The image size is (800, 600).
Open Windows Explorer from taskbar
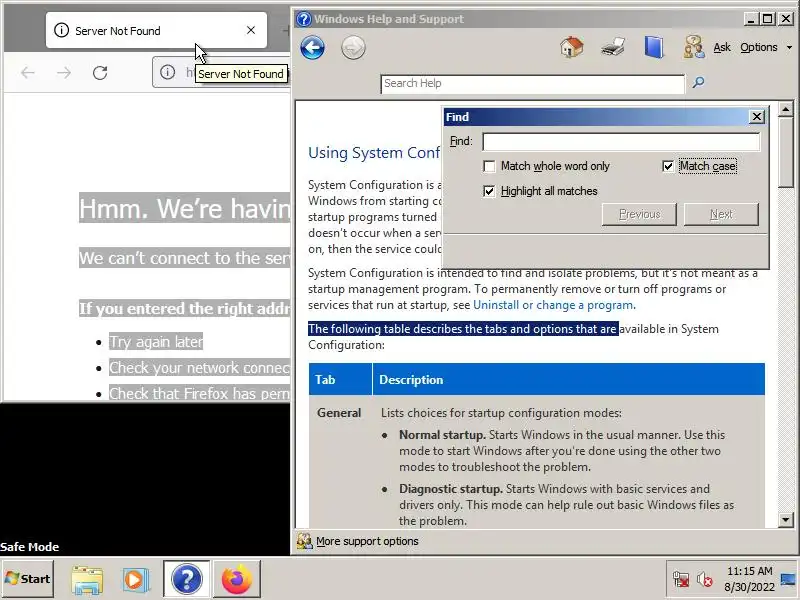click(87, 580)
